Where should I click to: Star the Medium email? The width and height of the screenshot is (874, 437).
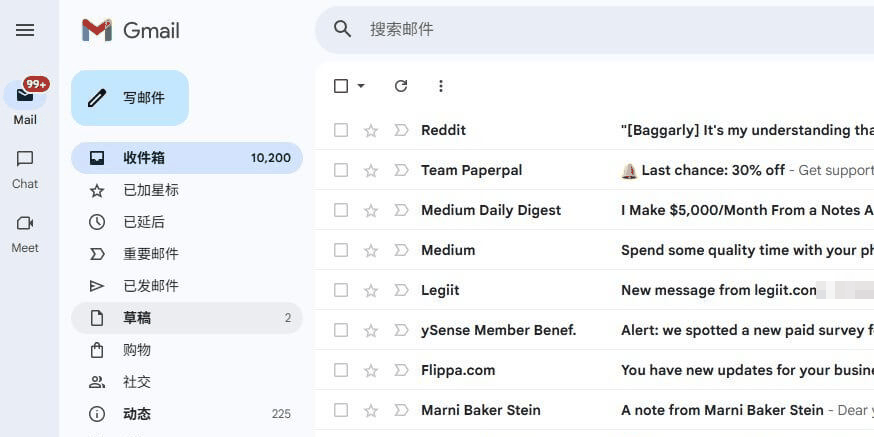pyautogui.click(x=371, y=251)
